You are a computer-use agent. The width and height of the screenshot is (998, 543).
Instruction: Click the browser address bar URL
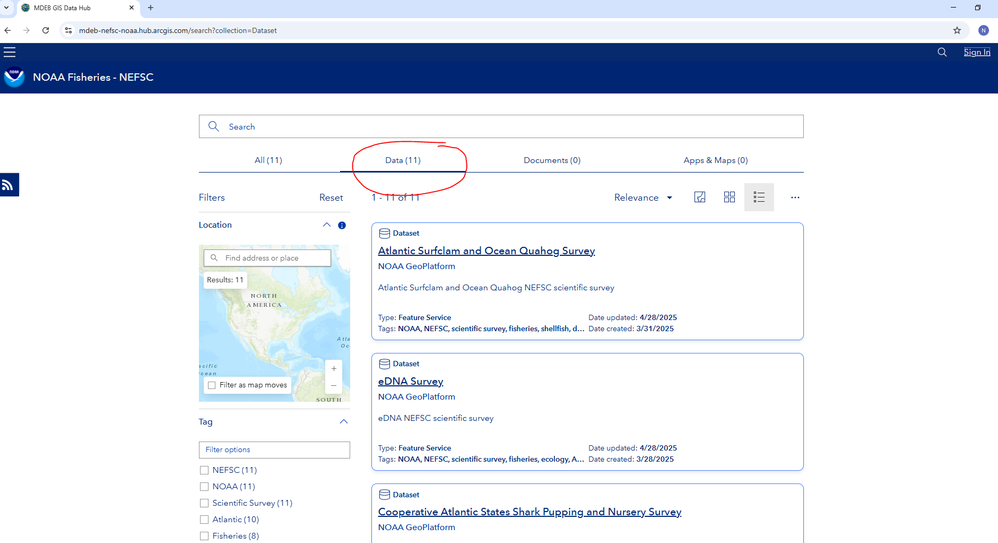178,30
